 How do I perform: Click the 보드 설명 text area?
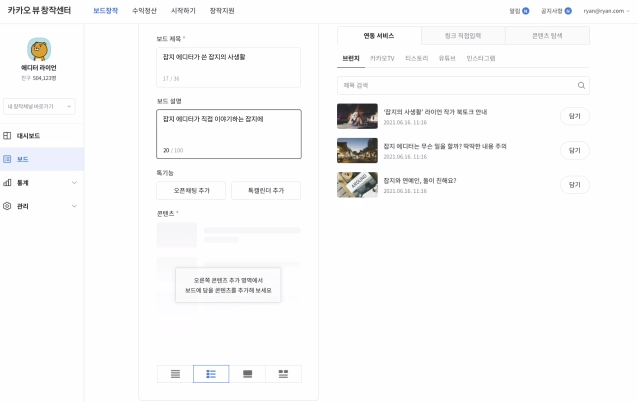click(229, 134)
